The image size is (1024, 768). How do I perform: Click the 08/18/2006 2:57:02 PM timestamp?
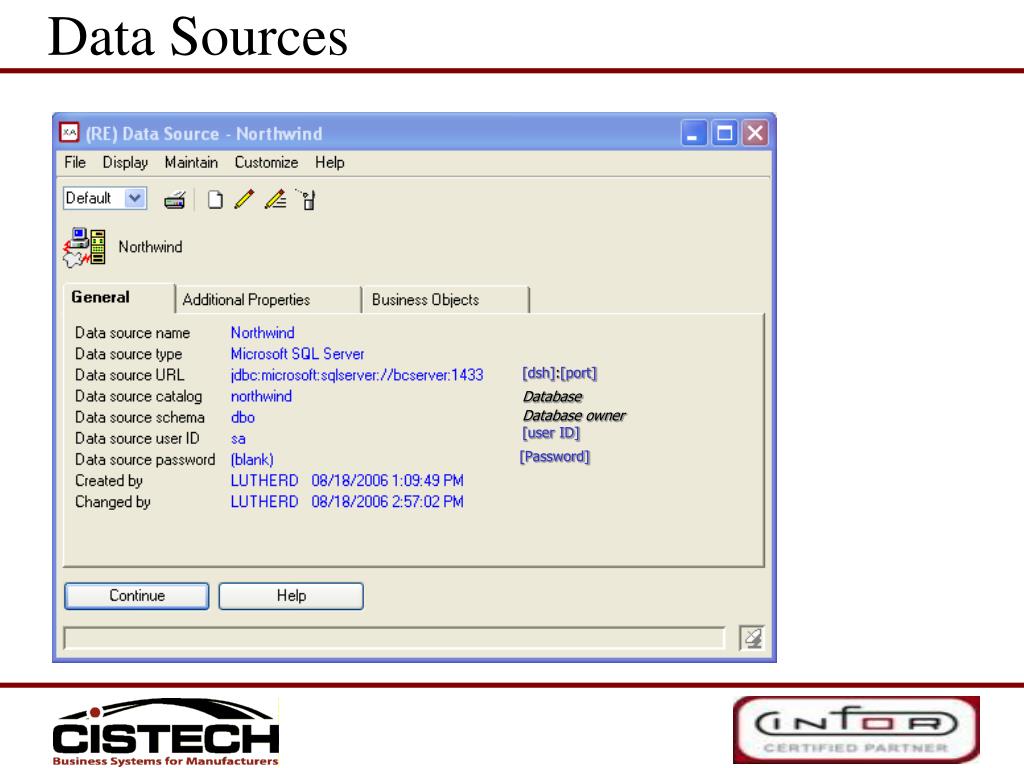387,502
